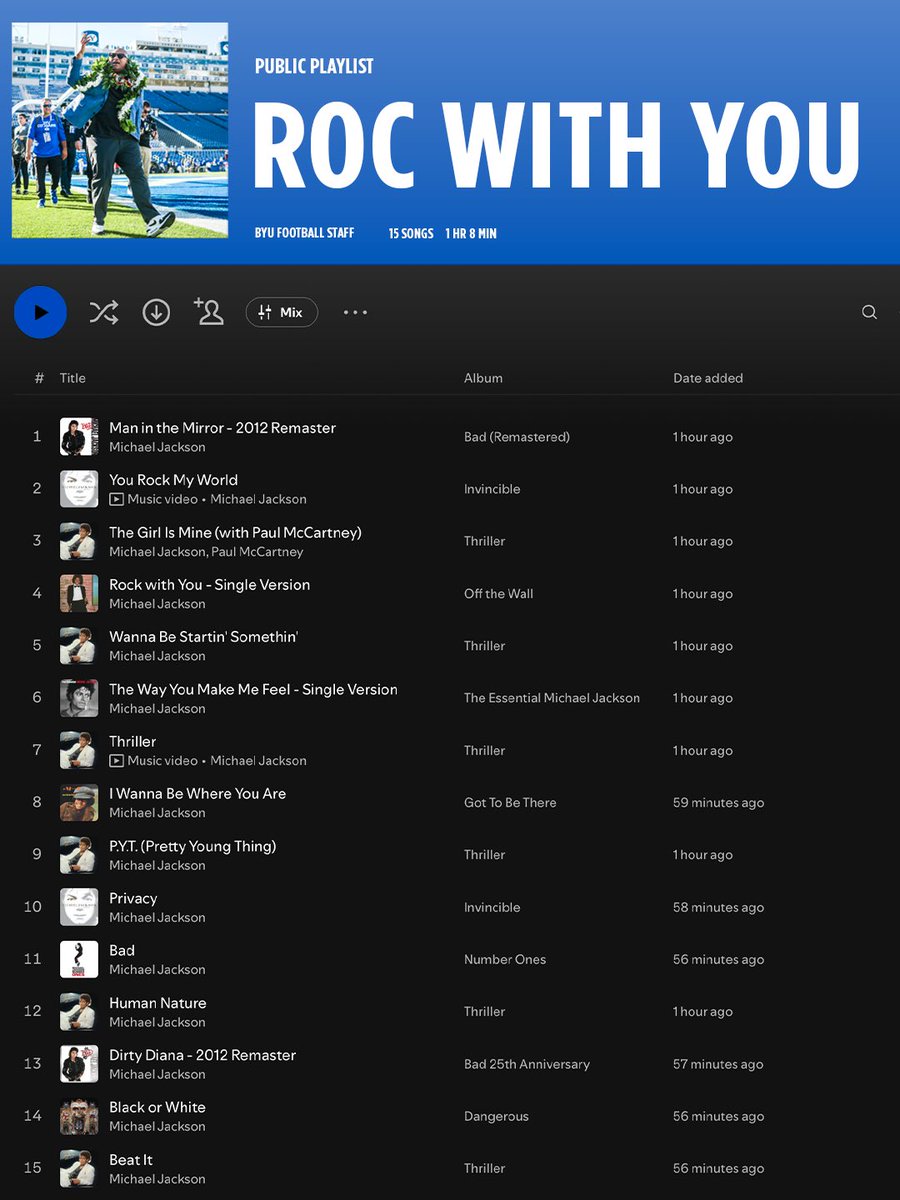
Task: Select the song Bad
Action: (x=122, y=950)
